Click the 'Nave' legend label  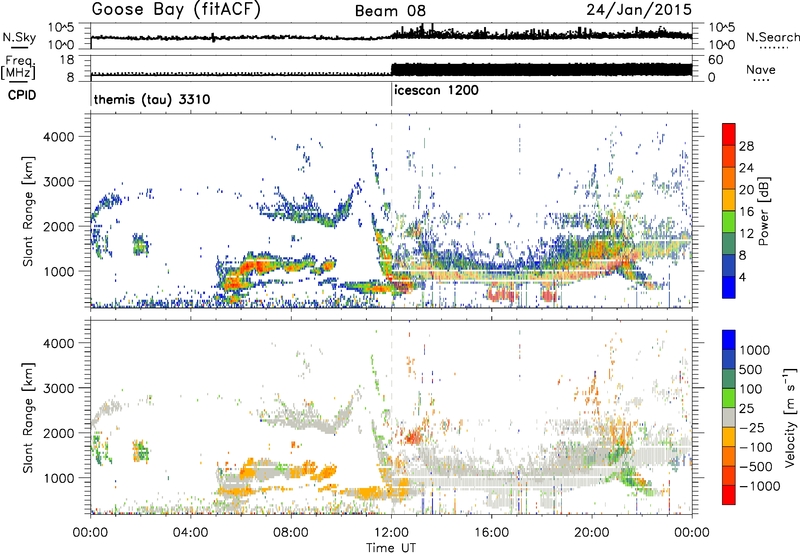point(760,69)
